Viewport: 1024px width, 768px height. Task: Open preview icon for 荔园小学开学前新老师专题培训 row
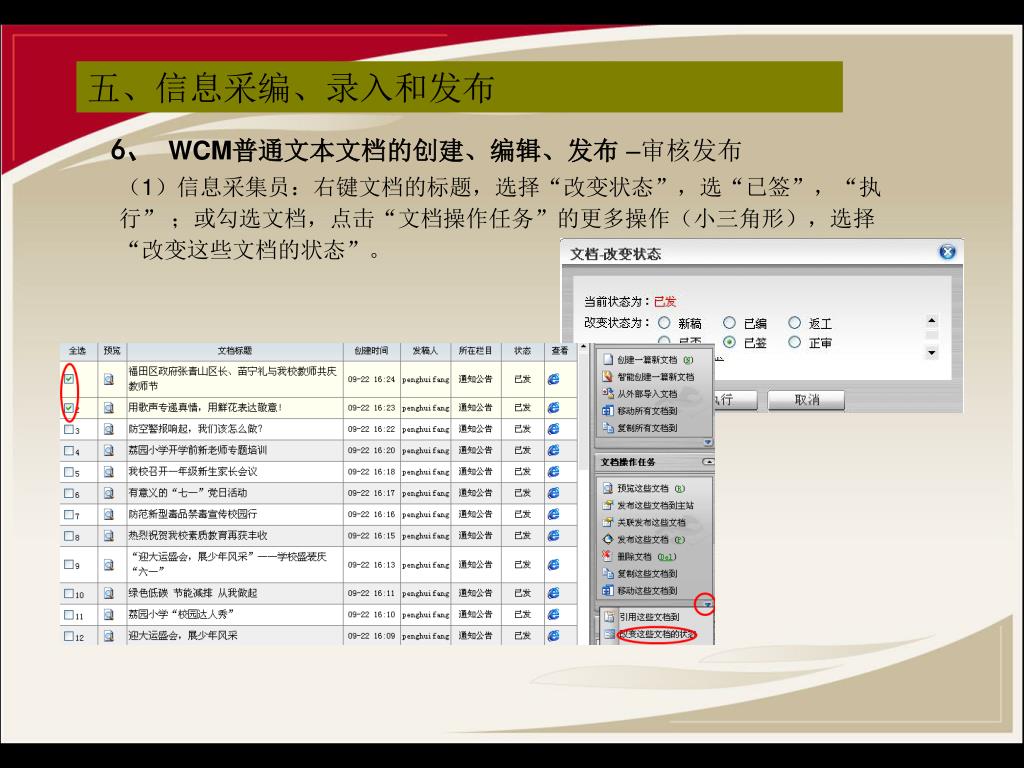click(109, 451)
